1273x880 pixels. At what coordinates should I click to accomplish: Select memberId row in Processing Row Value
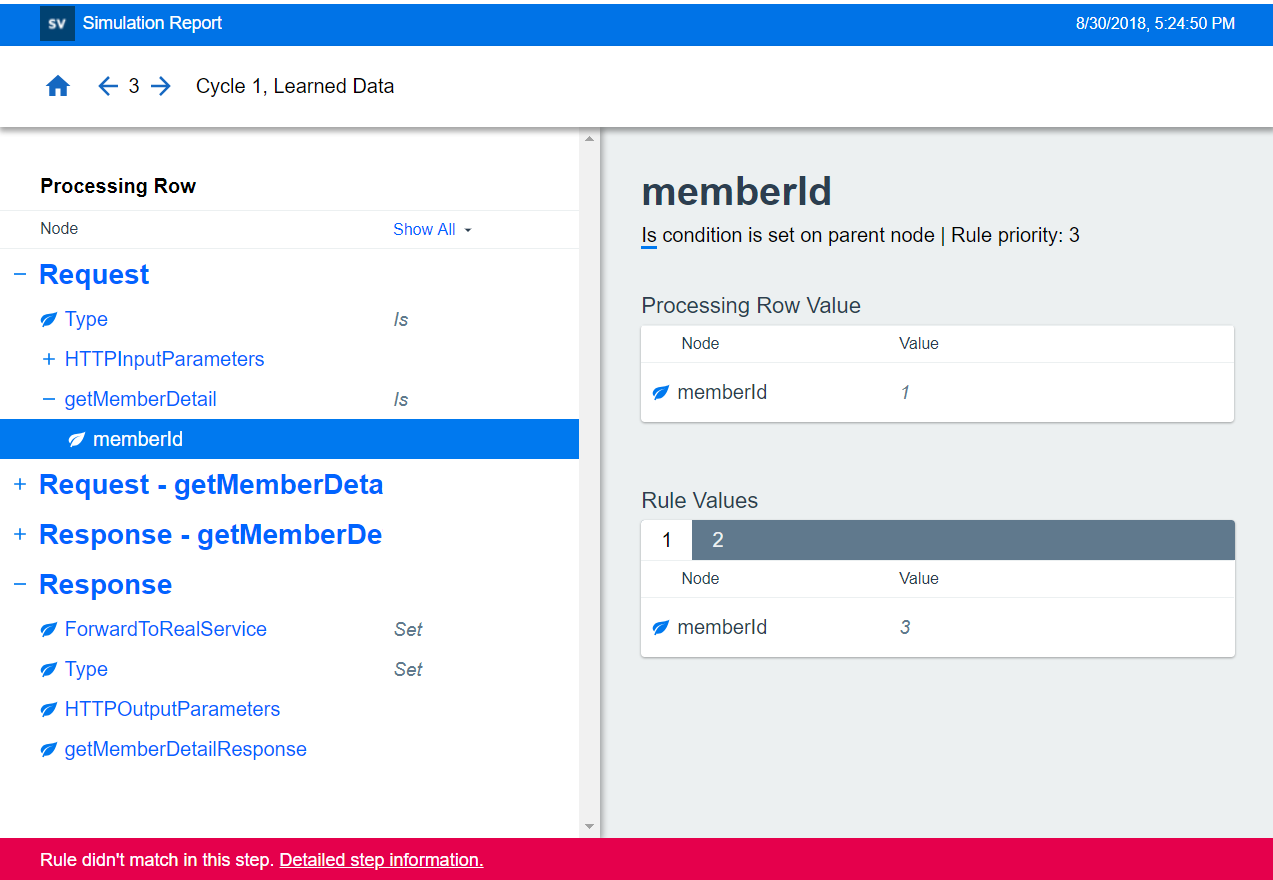pos(722,393)
